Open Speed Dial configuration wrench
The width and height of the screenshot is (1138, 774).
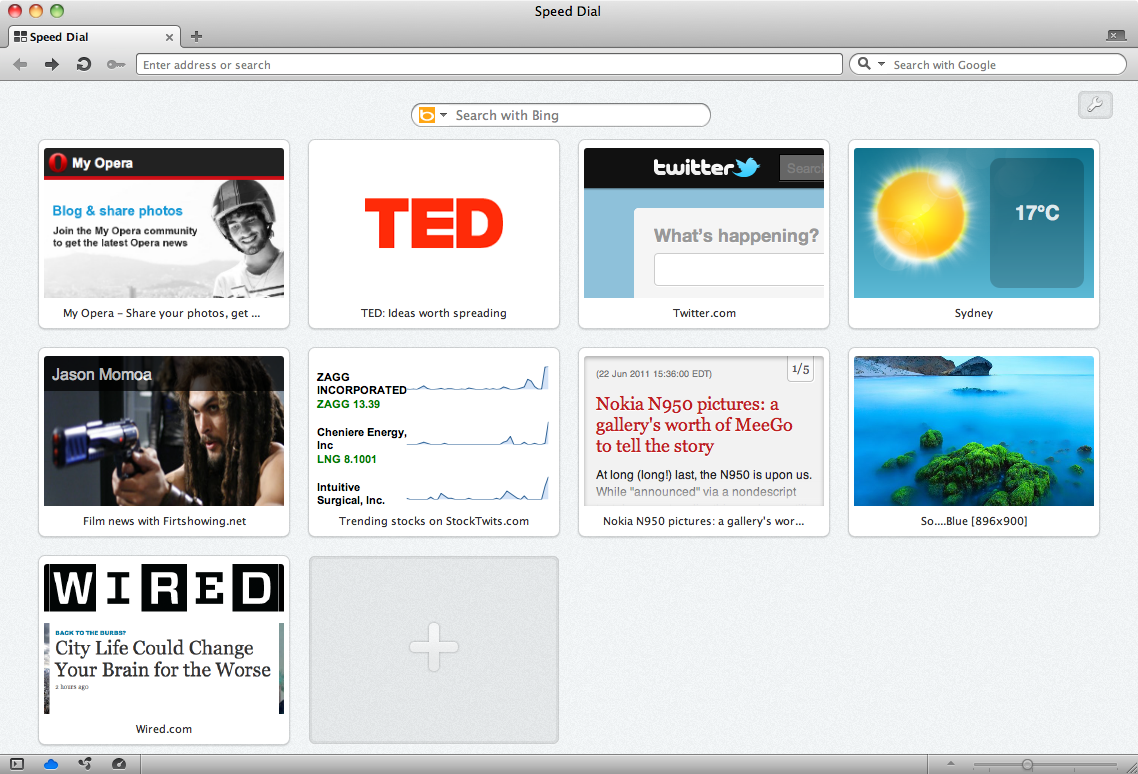pyautogui.click(x=1095, y=105)
